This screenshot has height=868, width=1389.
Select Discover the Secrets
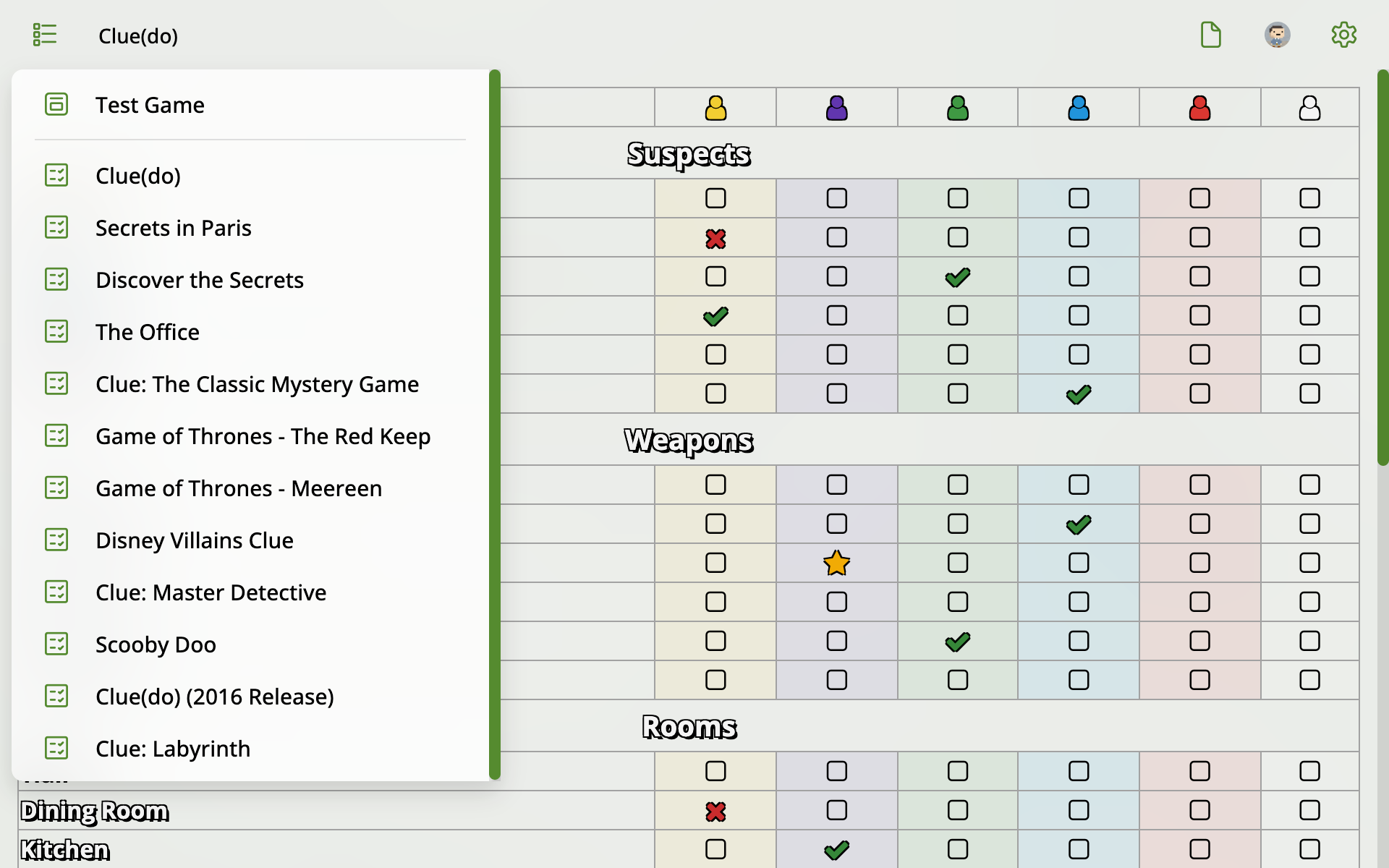pos(250,280)
